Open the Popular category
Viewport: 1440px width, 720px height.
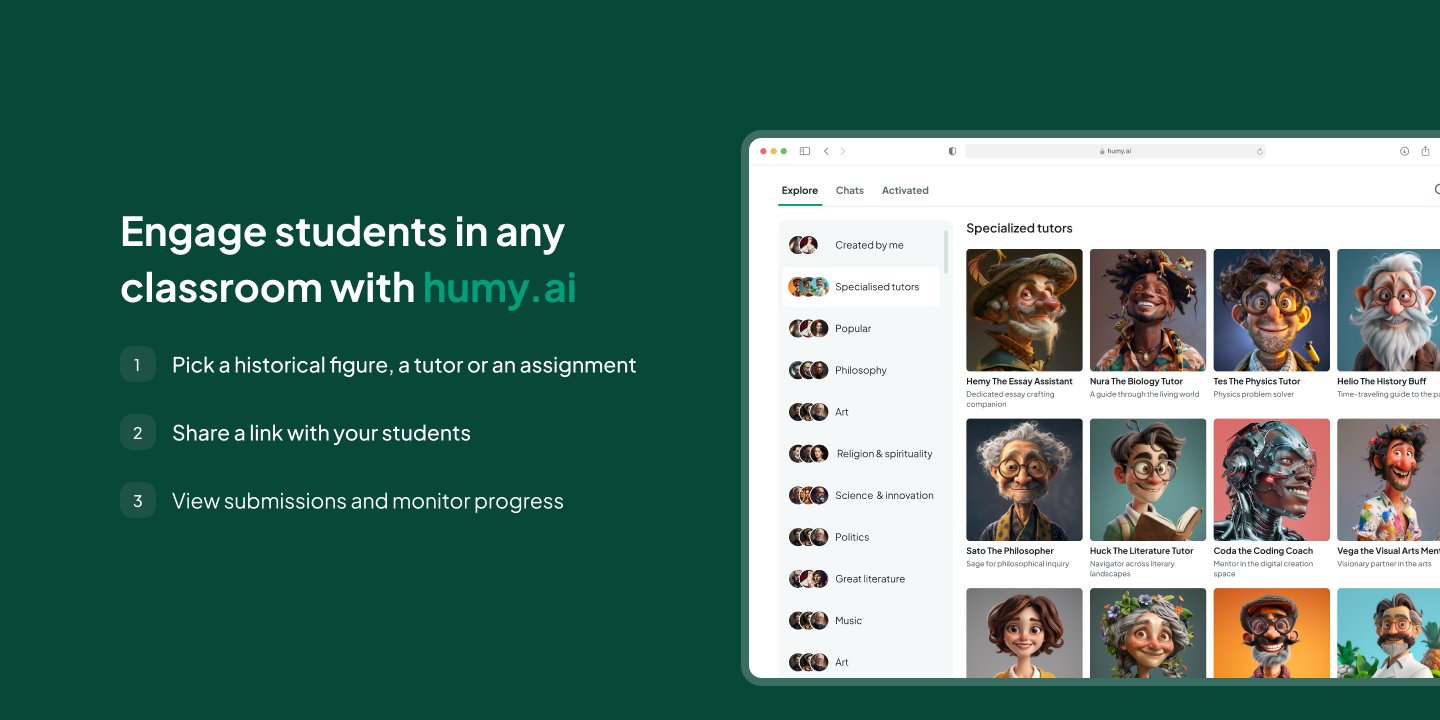point(863,328)
